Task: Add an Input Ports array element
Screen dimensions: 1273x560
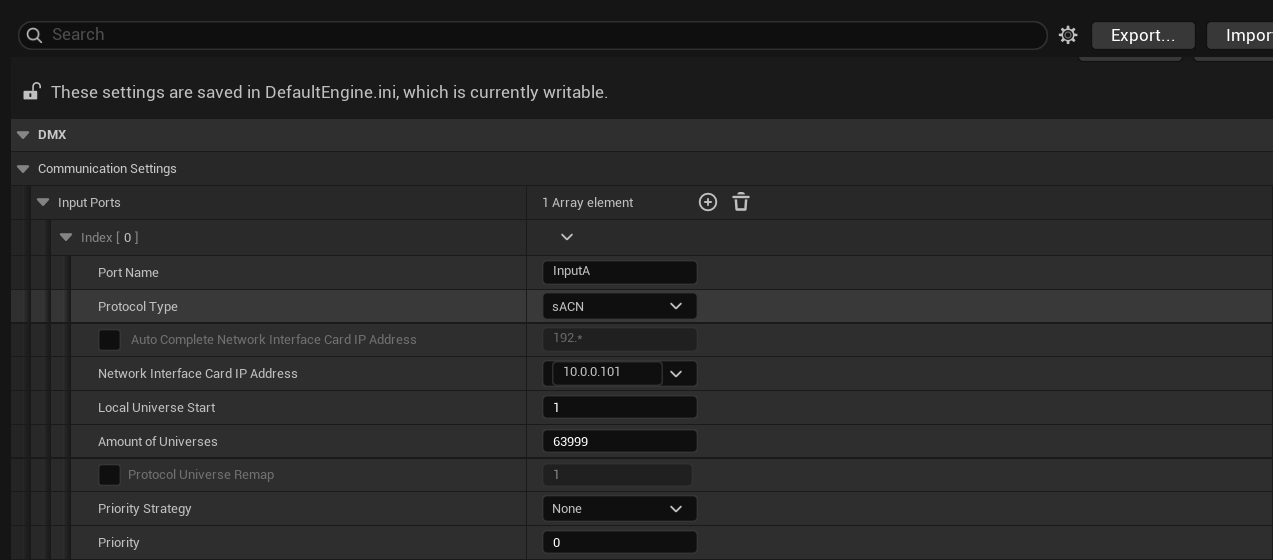Action: coord(708,202)
